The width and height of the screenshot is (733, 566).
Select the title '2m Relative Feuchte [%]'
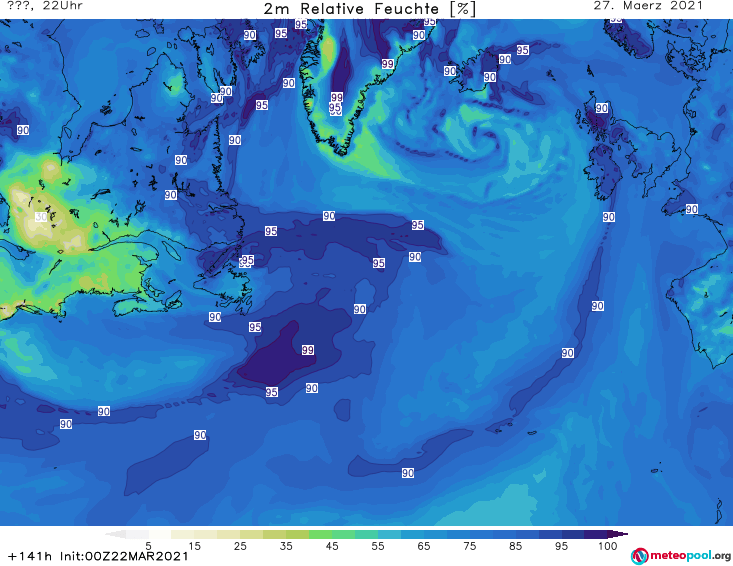tap(370, 9)
